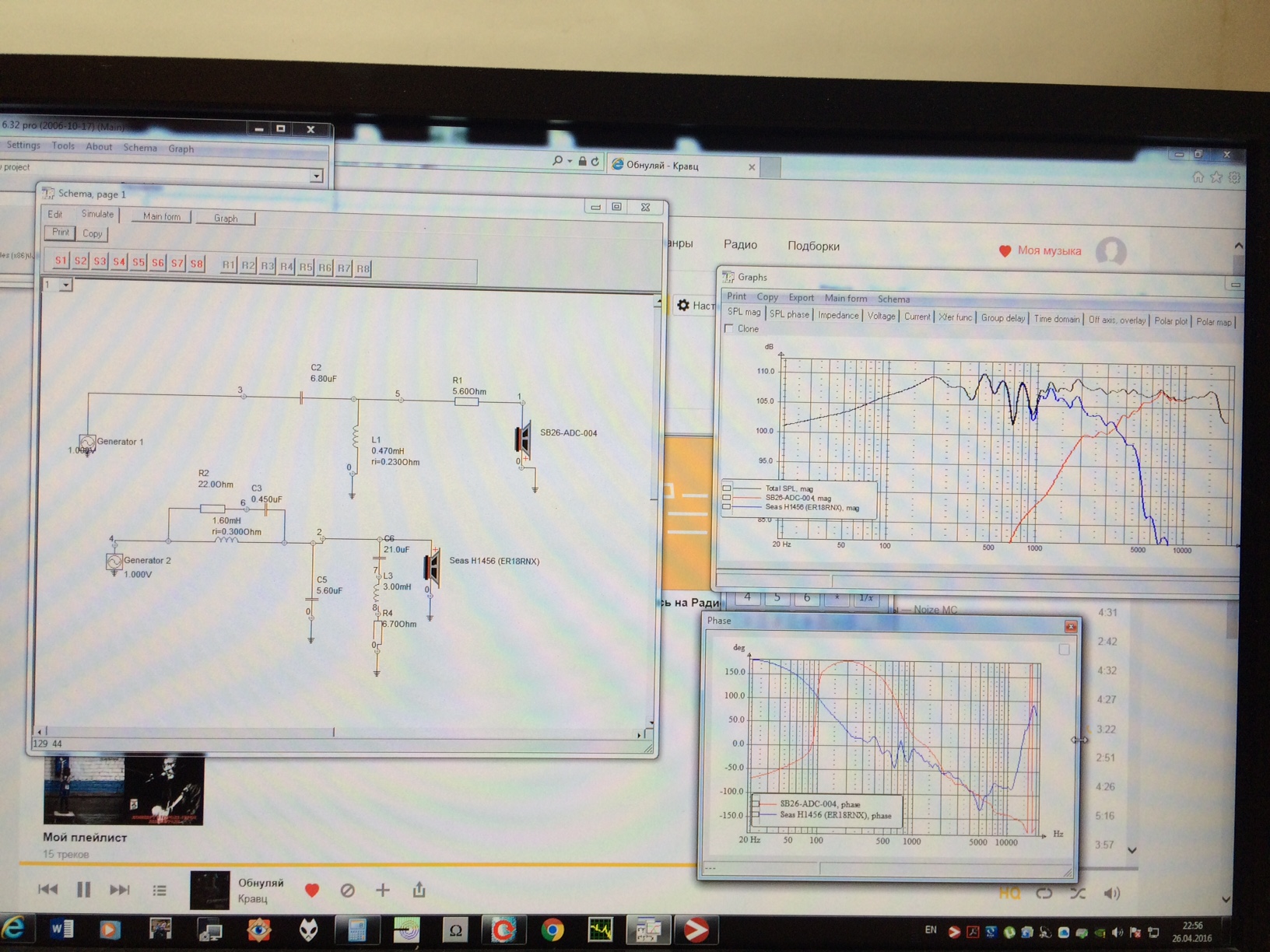Toggle HQ audio quality in player

tap(1009, 893)
